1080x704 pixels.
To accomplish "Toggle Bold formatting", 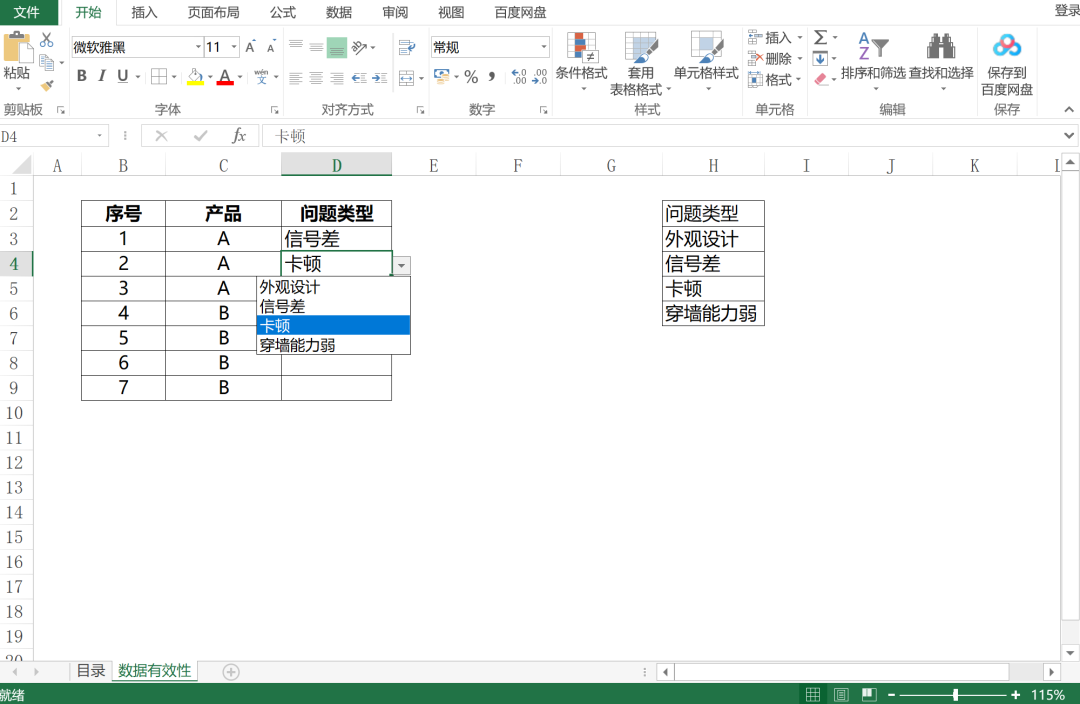I will coord(82,76).
